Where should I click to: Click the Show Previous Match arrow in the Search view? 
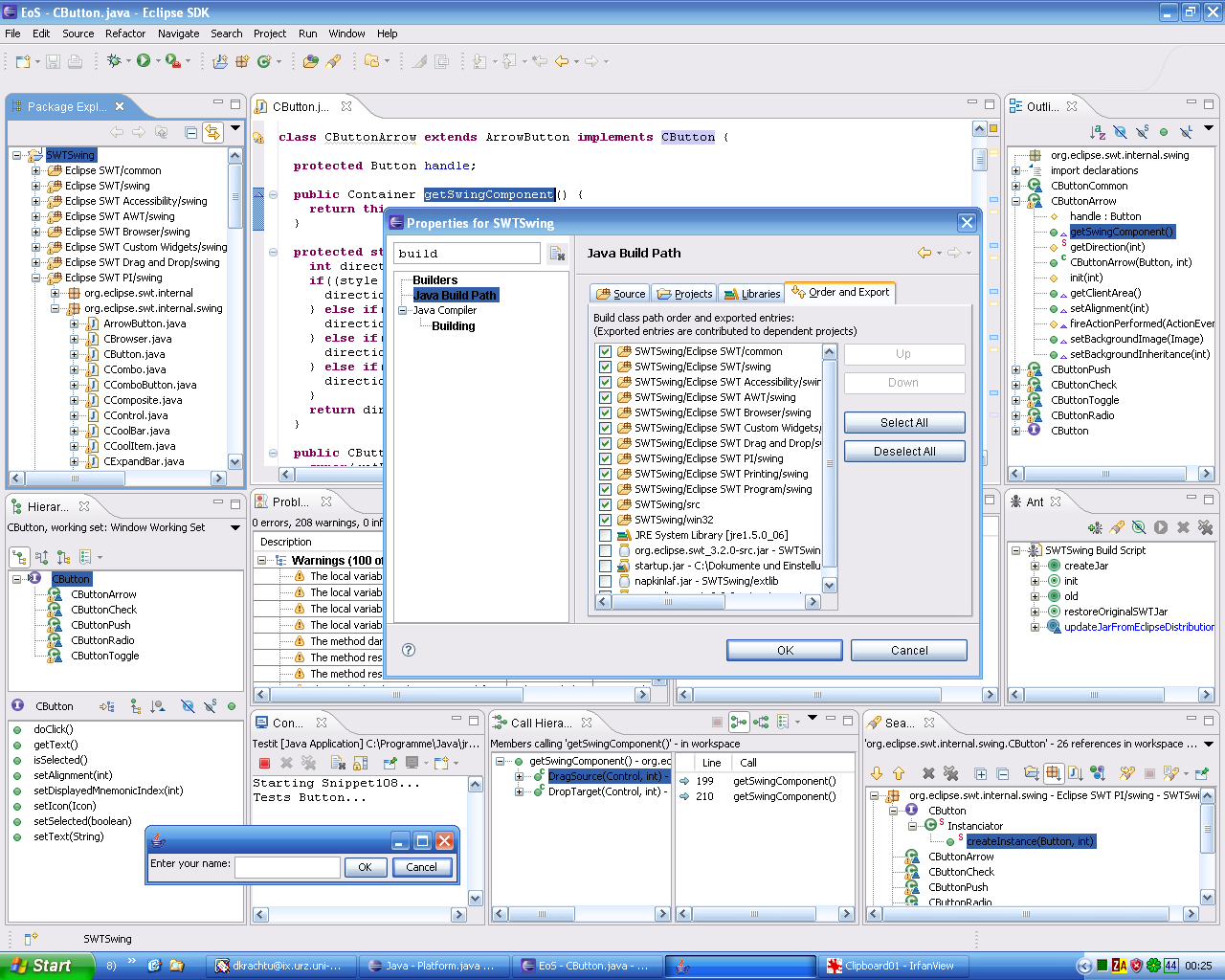pos(899,773)
